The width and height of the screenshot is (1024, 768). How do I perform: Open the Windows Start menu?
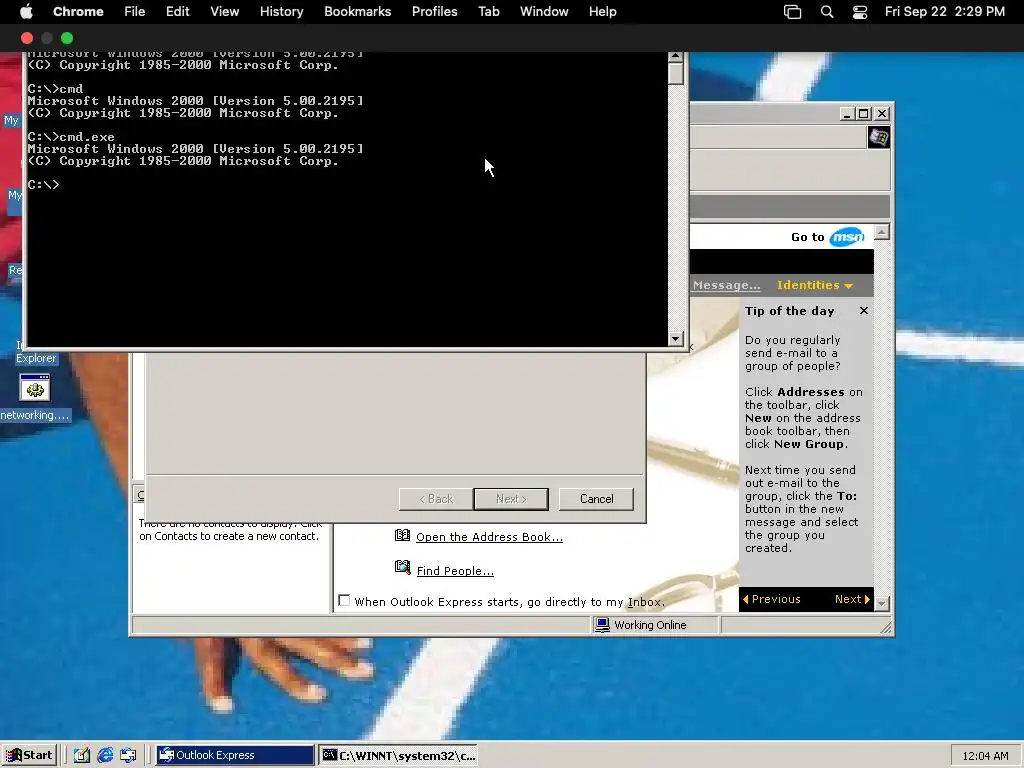[x=29, y=755]
